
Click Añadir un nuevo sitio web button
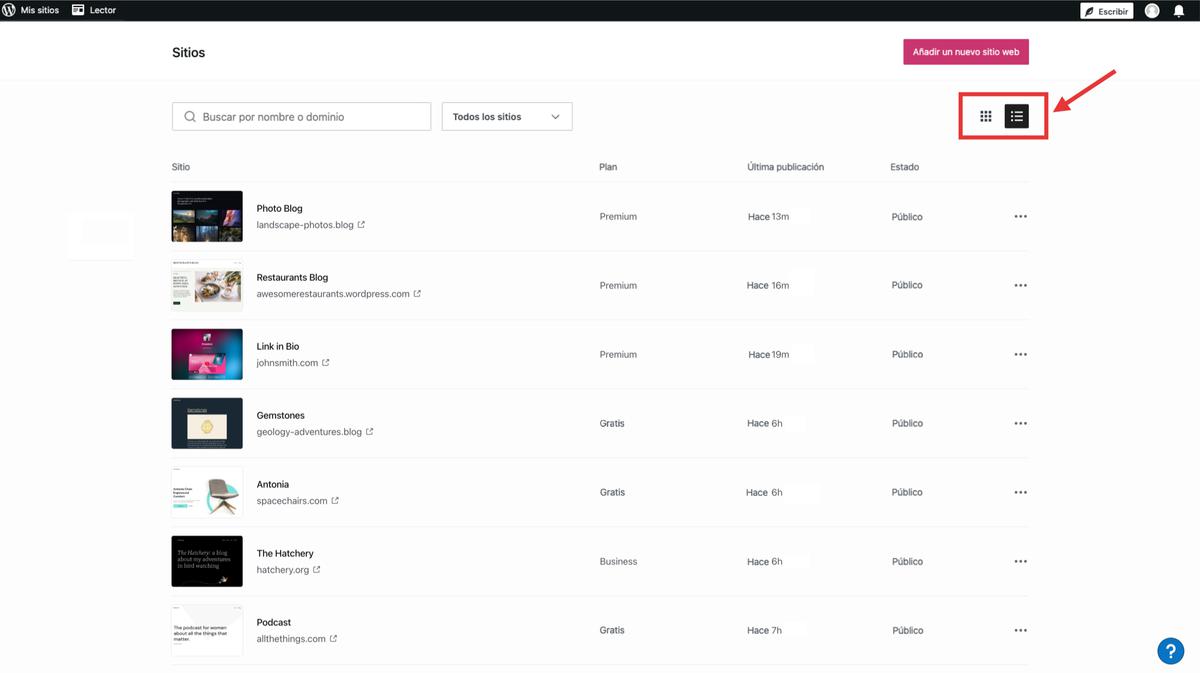tap(965, 52)
